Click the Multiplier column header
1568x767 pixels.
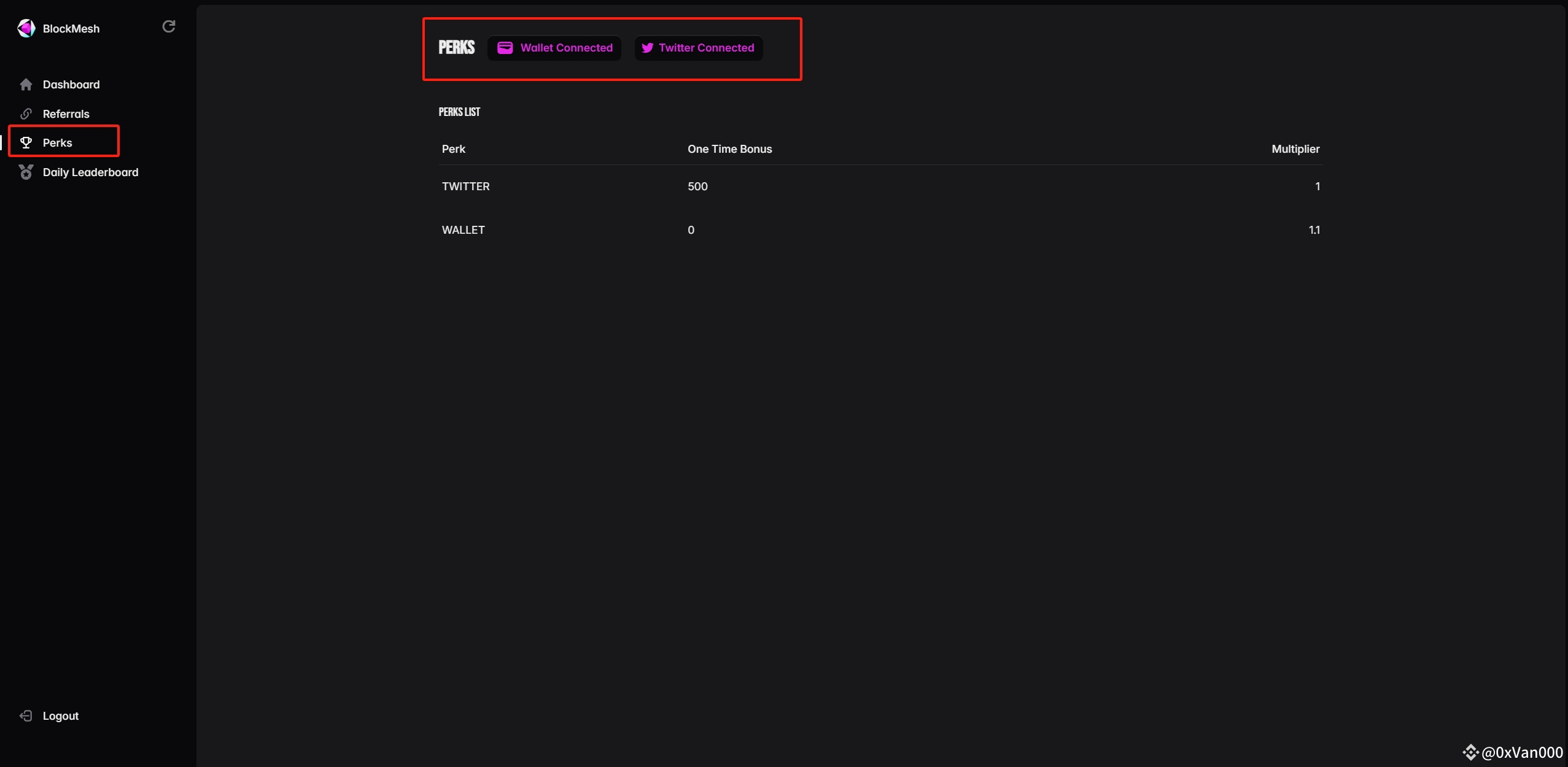pos(1295,149)
